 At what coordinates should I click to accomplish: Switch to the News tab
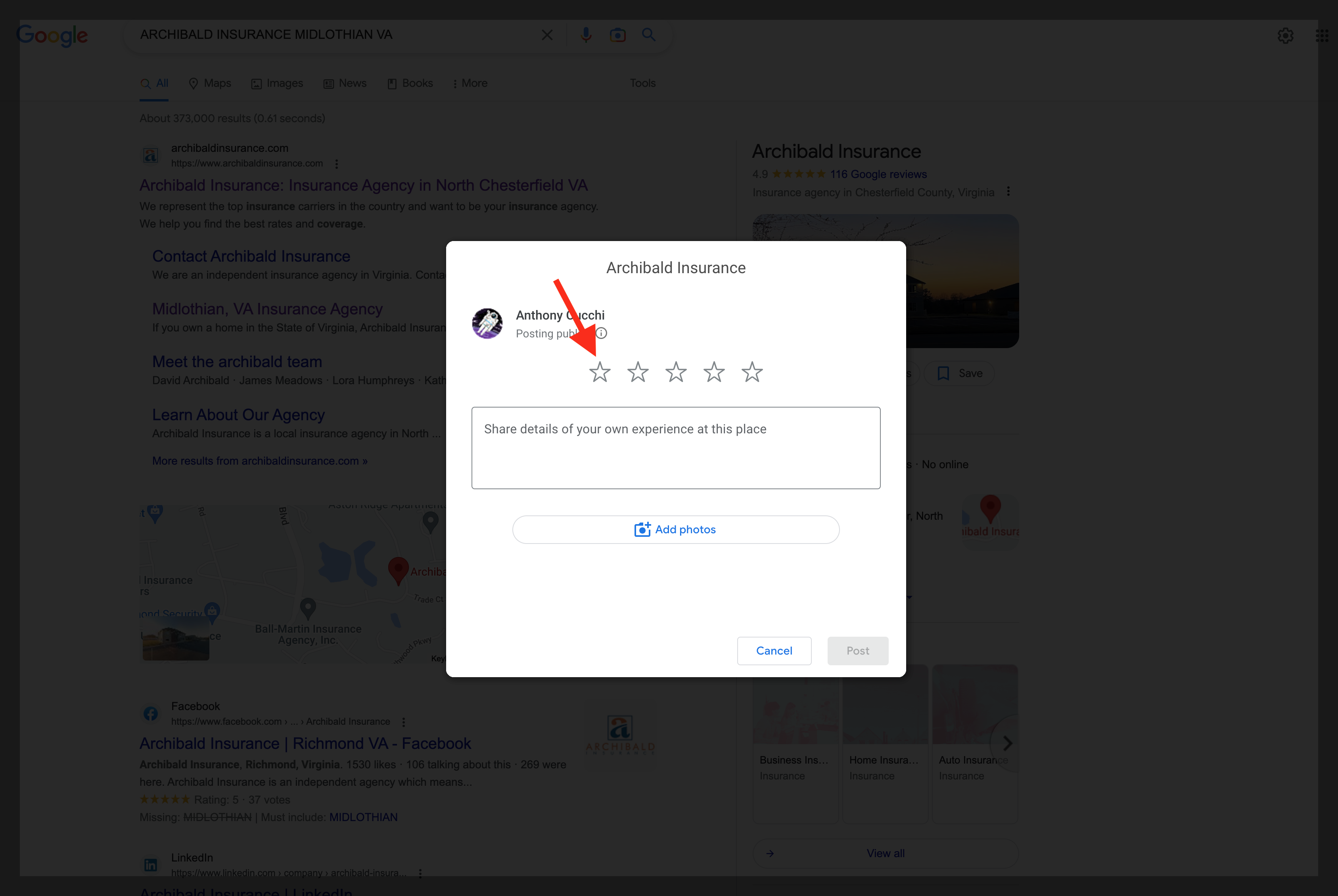click(x=345, y=83)
